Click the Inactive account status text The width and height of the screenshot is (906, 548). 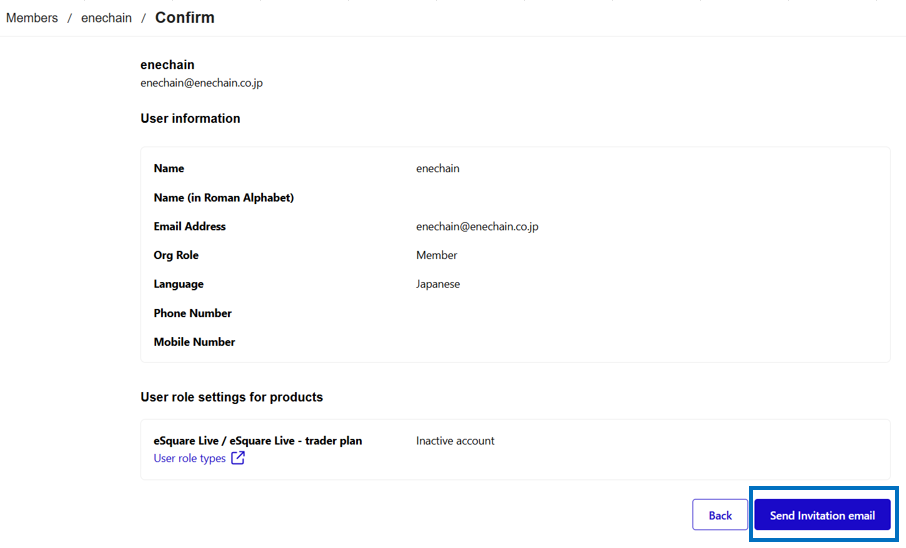click(455, 440)
